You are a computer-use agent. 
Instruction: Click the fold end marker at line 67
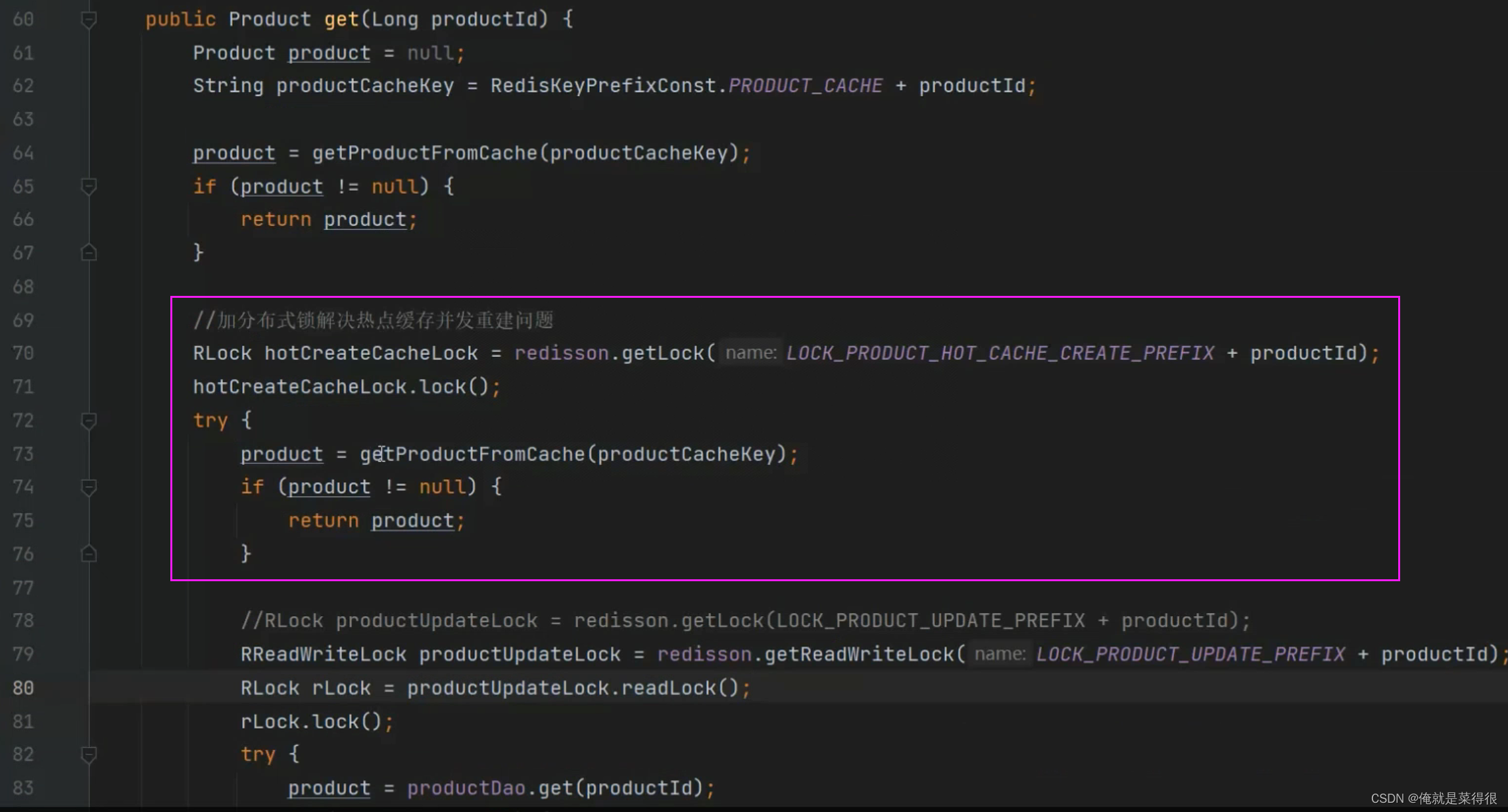pos(89,252)
